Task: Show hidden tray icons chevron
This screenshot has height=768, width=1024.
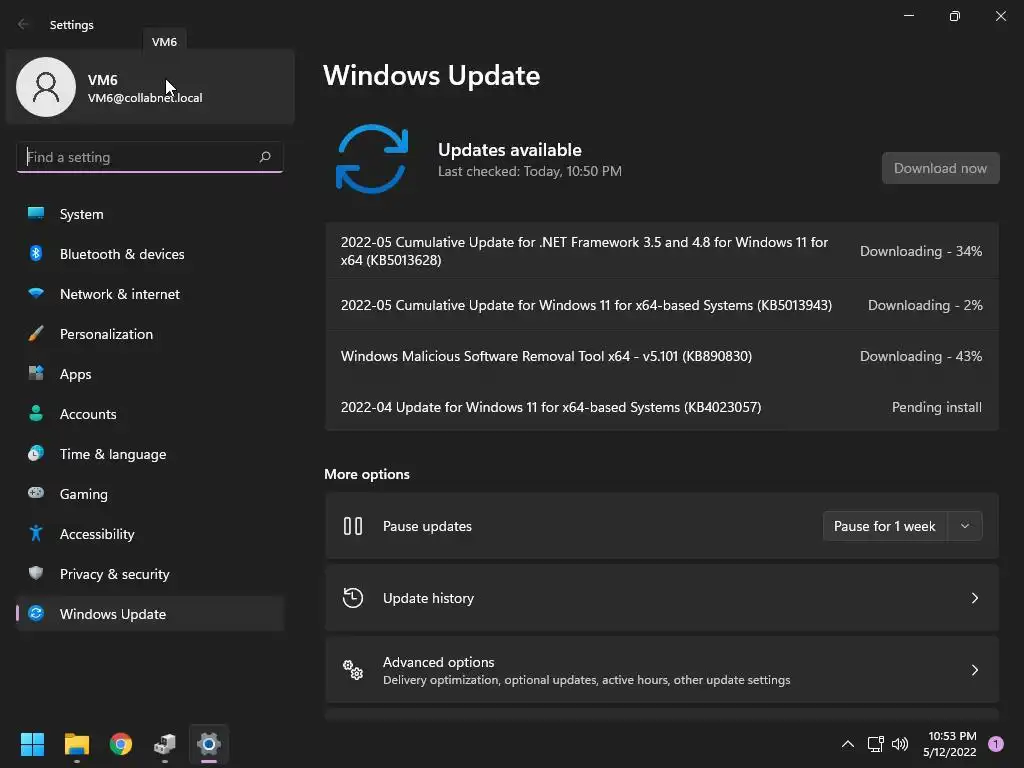Action: 848,744
